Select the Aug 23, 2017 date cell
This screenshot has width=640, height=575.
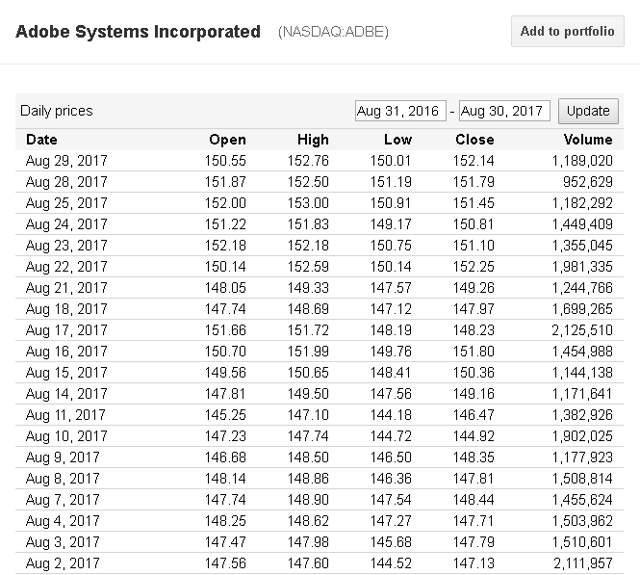(67, 246)
